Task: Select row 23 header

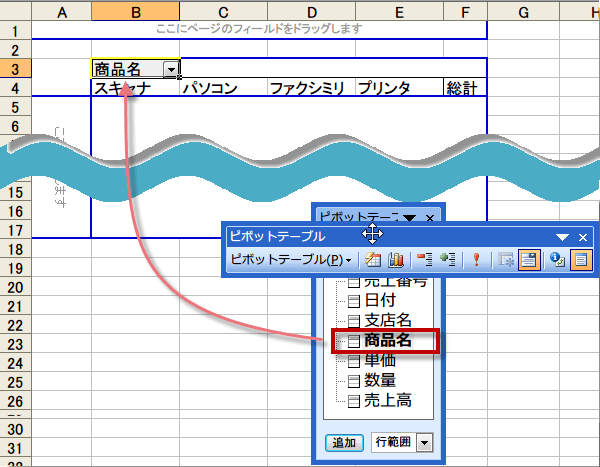Action: coord(15,344)
